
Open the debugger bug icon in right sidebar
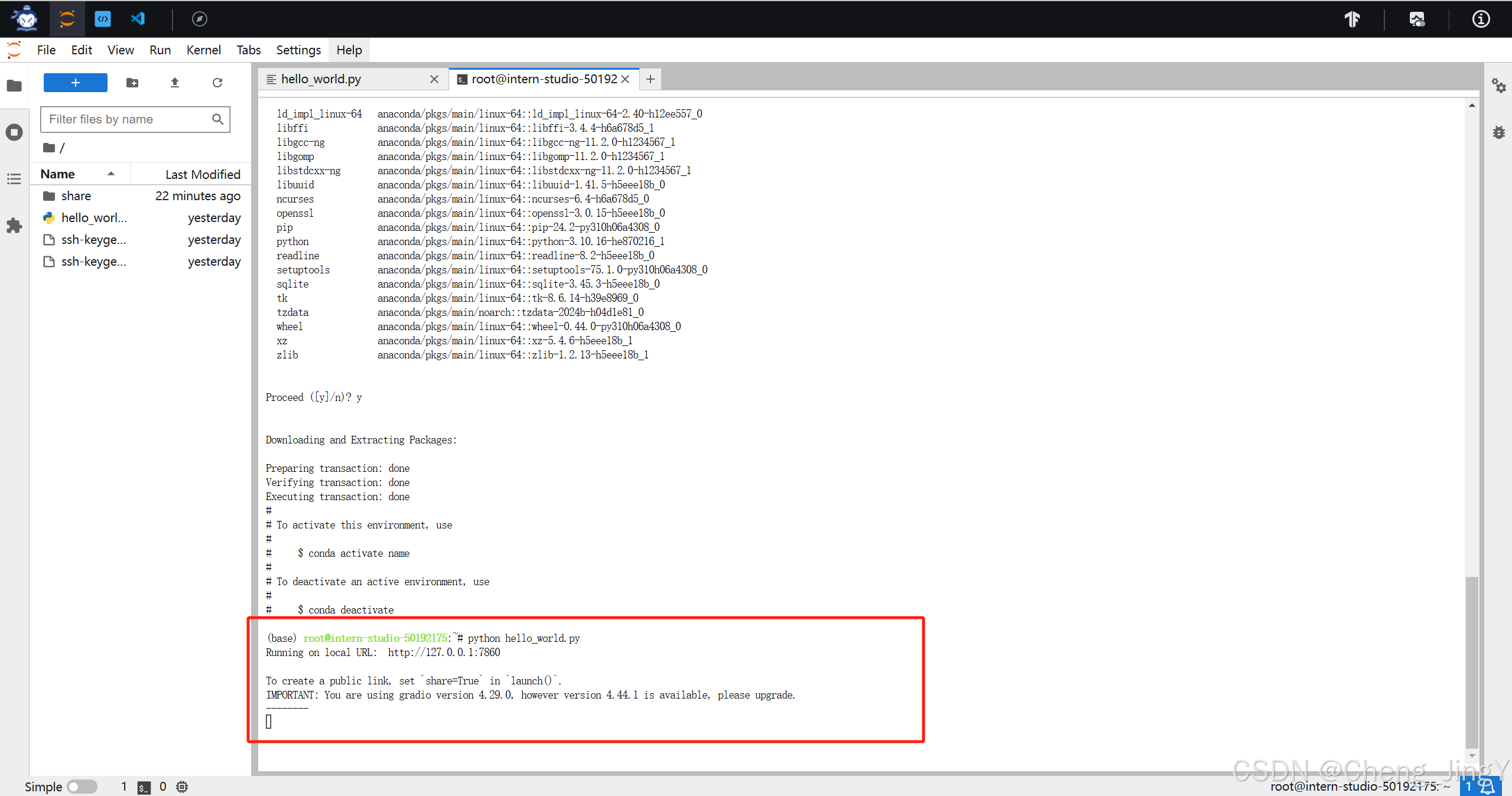point(1498,132)
